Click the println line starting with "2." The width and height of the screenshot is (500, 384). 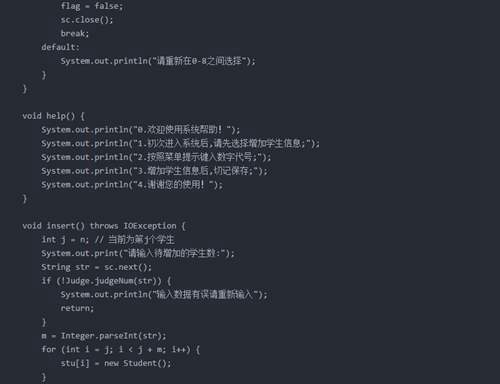[x=156, y=157]
